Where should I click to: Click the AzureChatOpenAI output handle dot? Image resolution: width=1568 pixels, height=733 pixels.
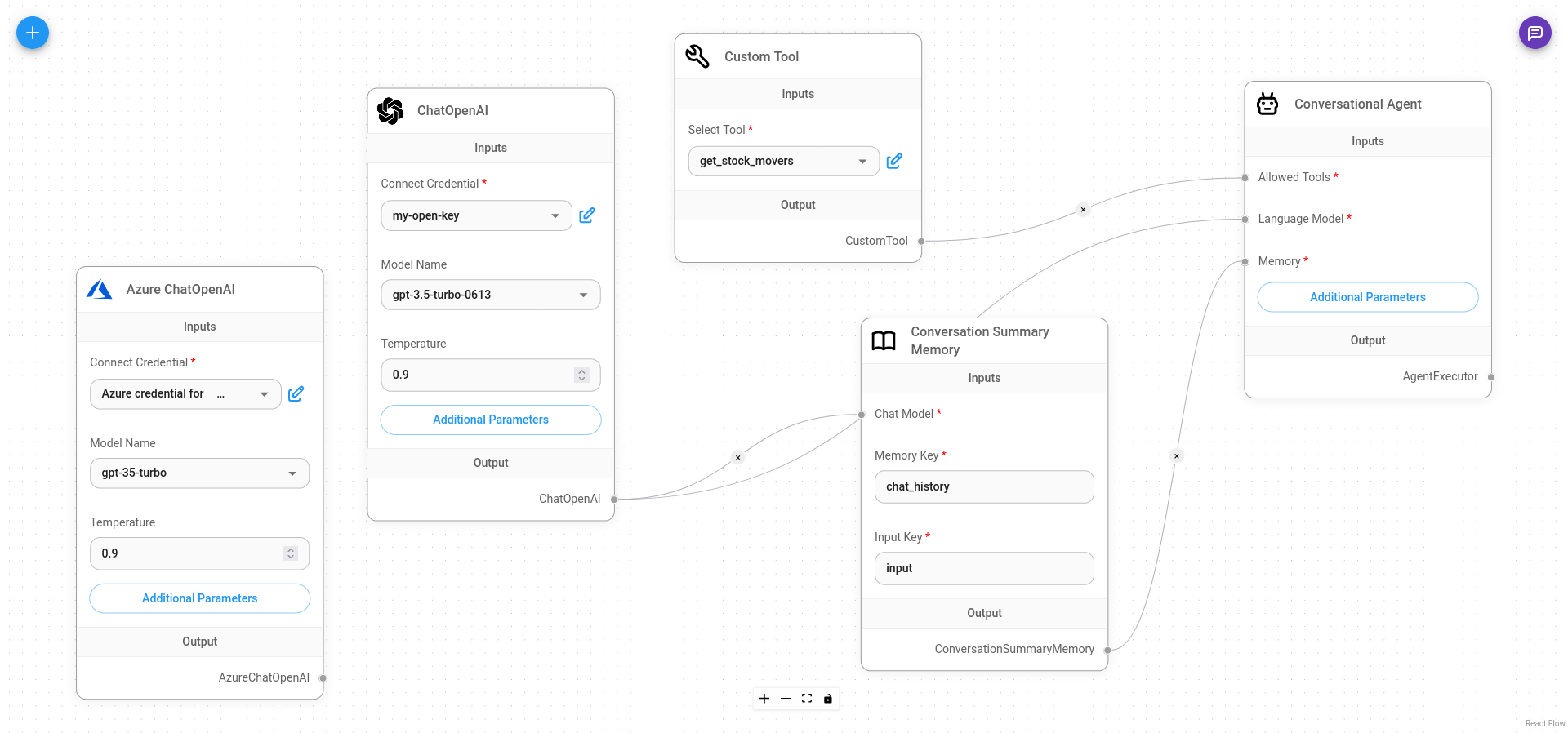(323, 678)
